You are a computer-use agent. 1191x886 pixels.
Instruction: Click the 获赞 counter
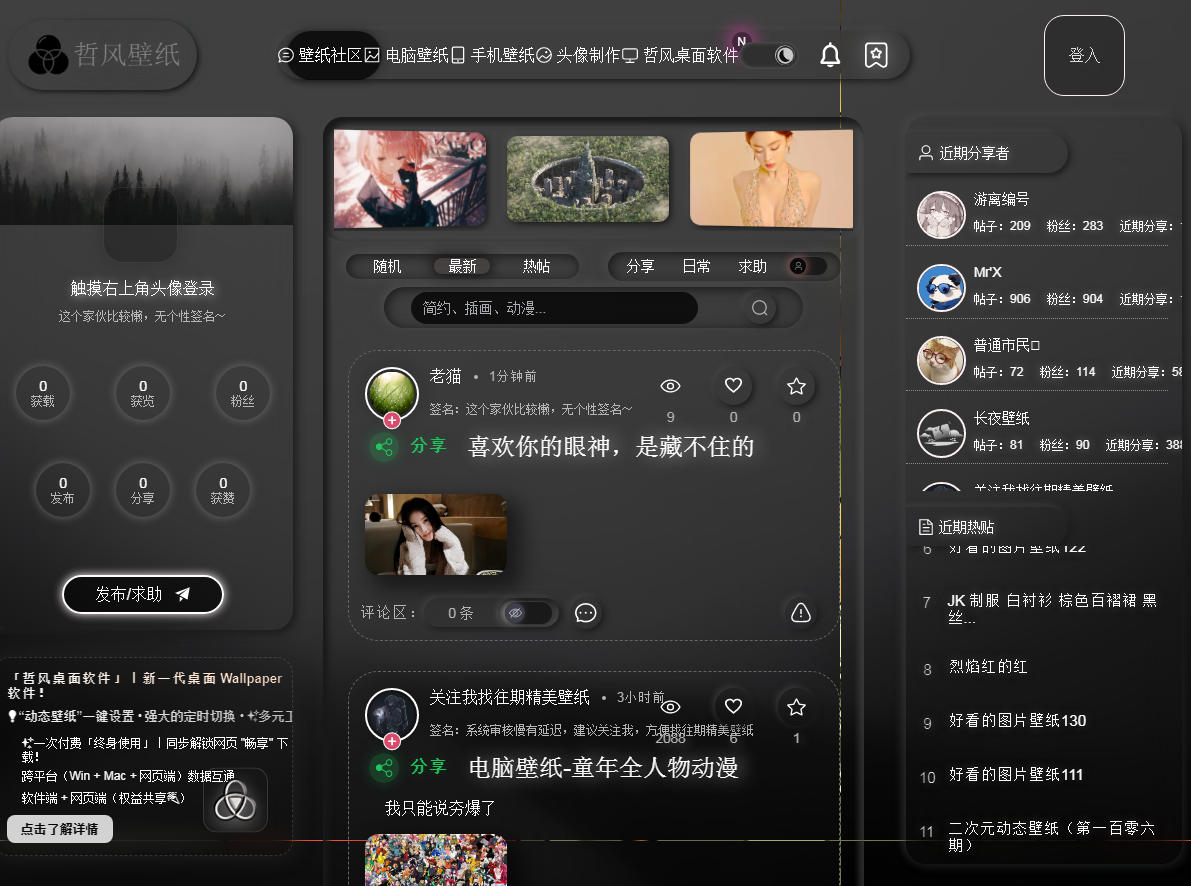coord(223,490)
